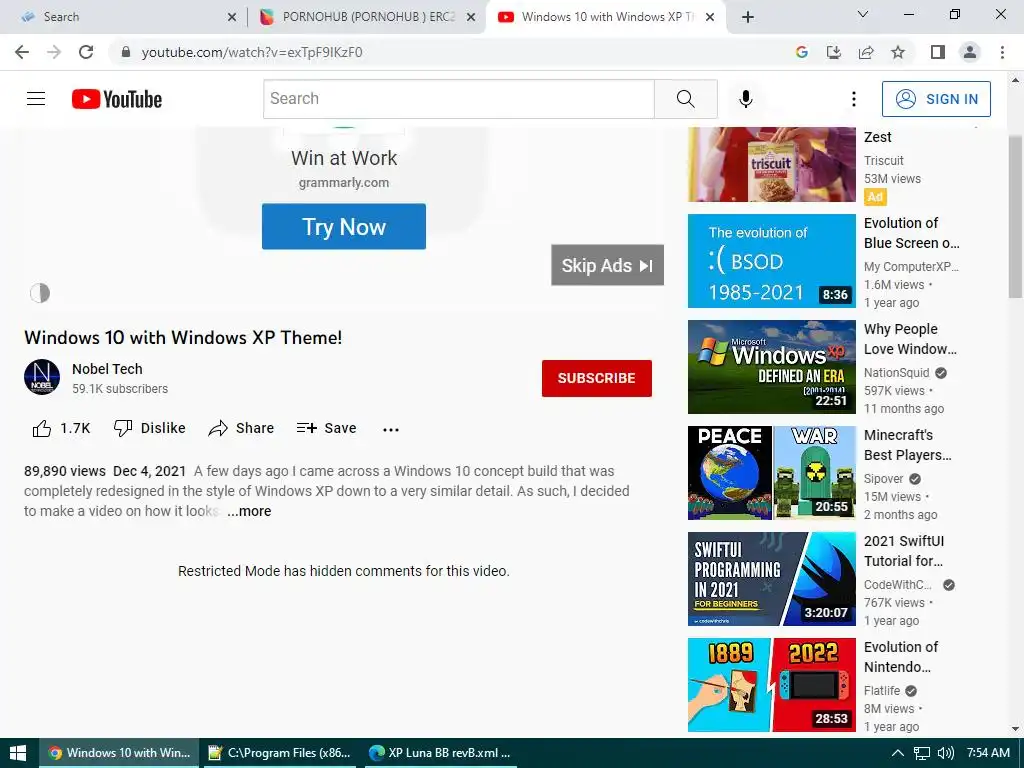The height and width of the screenshot is (768, 1024).
Task: Click the SIGN IN button
Action: (936, 99)
